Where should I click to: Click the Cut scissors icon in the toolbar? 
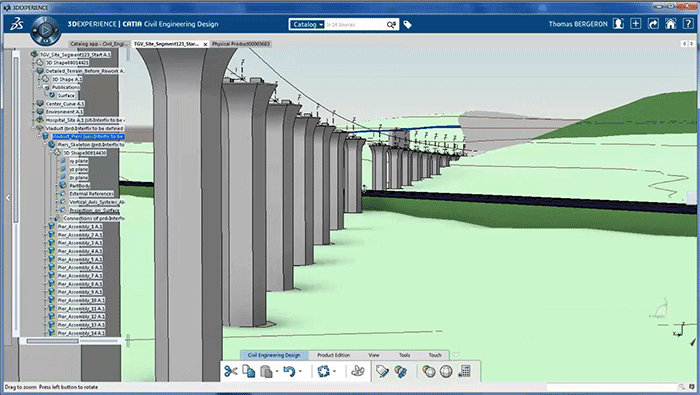tap(230, 371)
